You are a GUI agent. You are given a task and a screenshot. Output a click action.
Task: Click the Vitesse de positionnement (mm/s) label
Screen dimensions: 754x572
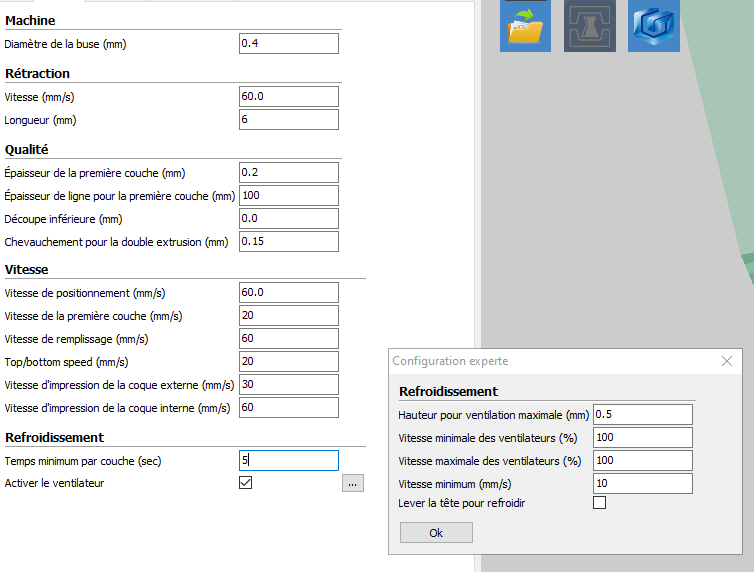tap(85, 293)
